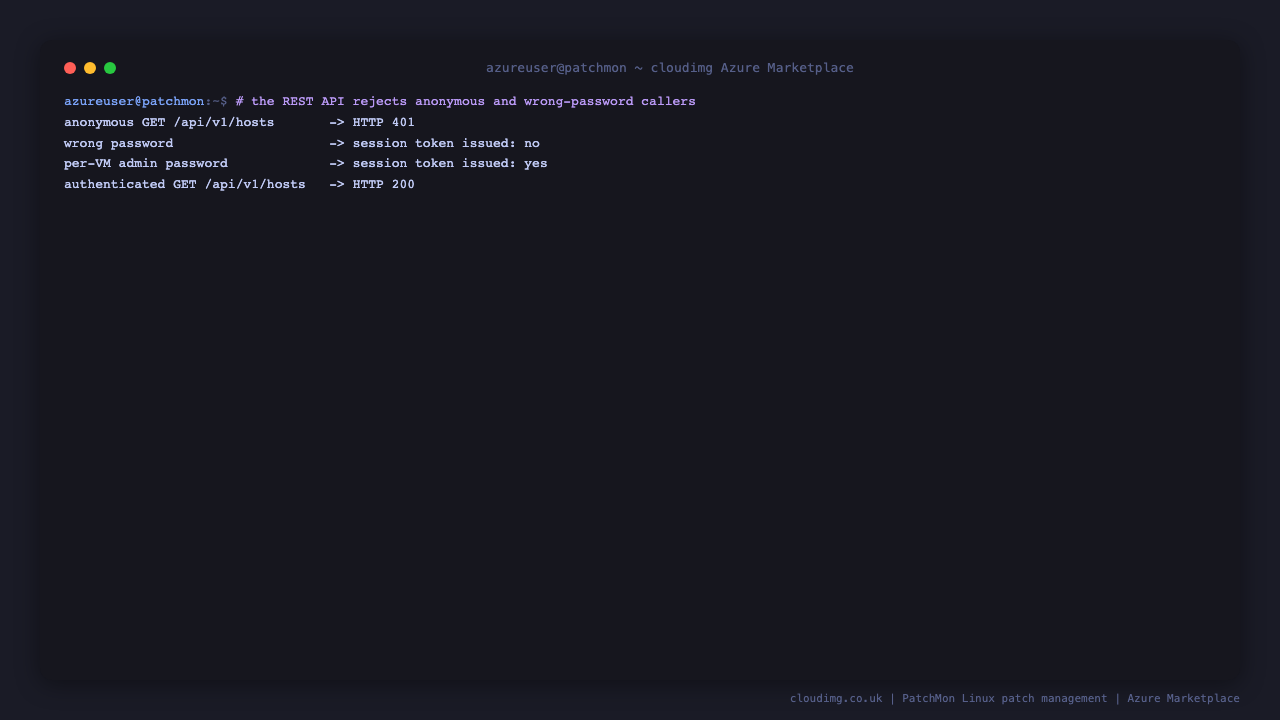Click 'session token issued: yes' output
Screen dimensions: 1280x720
click(x=450, y=164)
